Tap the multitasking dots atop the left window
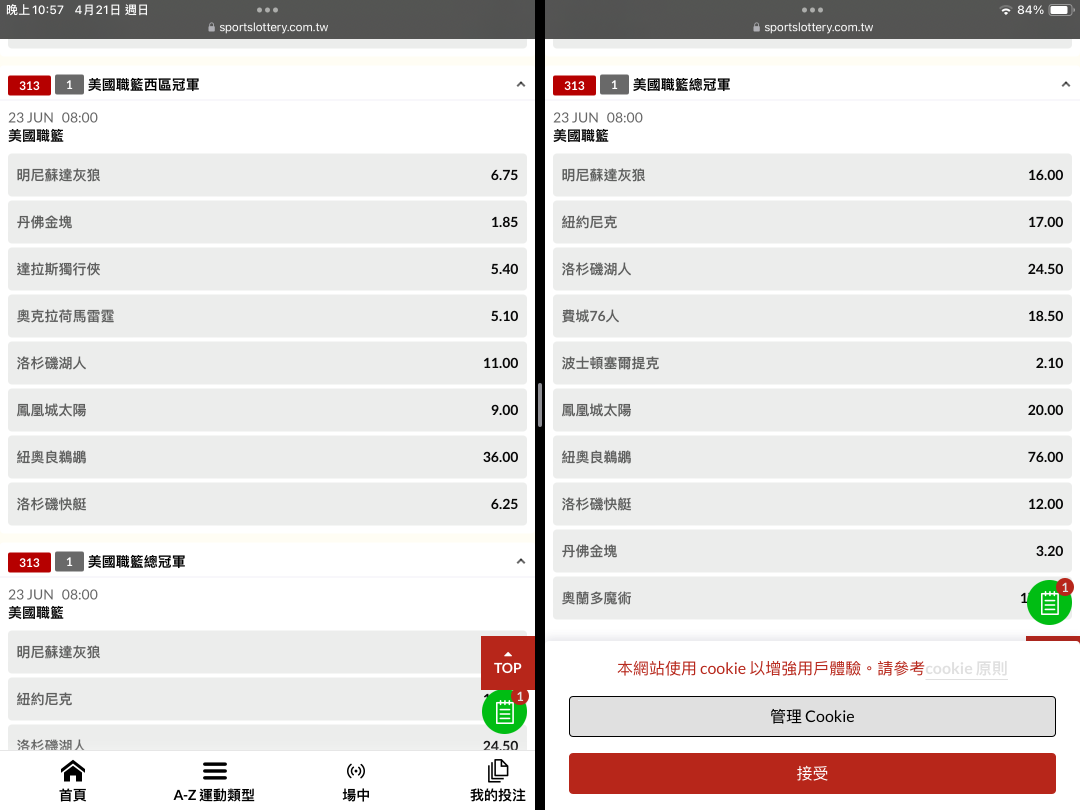Screen dimensions: 1080x810 [267, 10]
